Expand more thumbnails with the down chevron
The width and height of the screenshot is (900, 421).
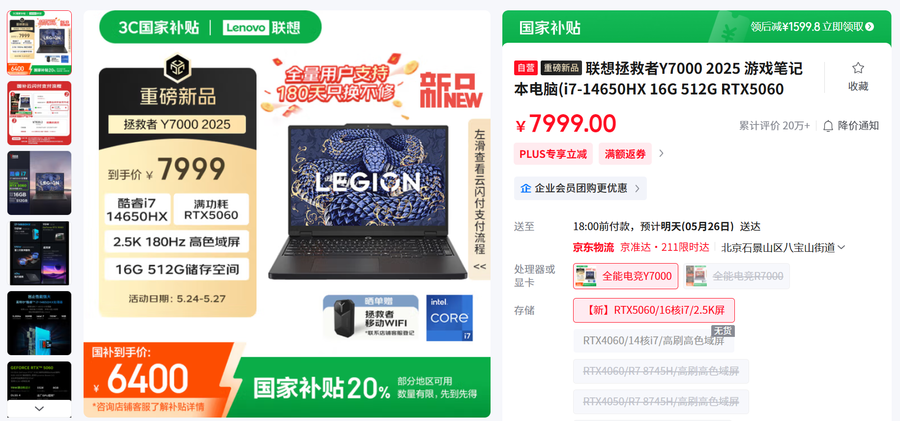click(40, 408)
